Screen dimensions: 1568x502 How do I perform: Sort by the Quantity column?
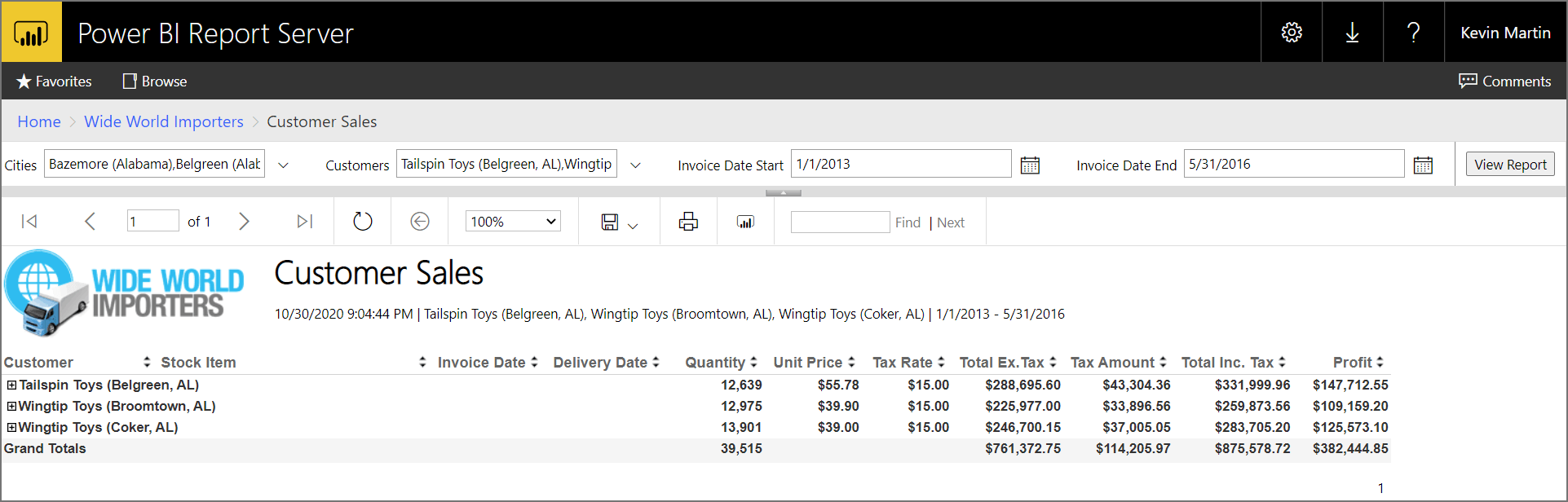[x=753, y=362]
